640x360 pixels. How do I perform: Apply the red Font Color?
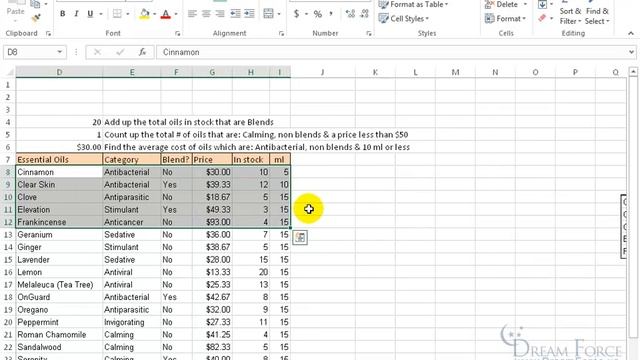point(166,14)
